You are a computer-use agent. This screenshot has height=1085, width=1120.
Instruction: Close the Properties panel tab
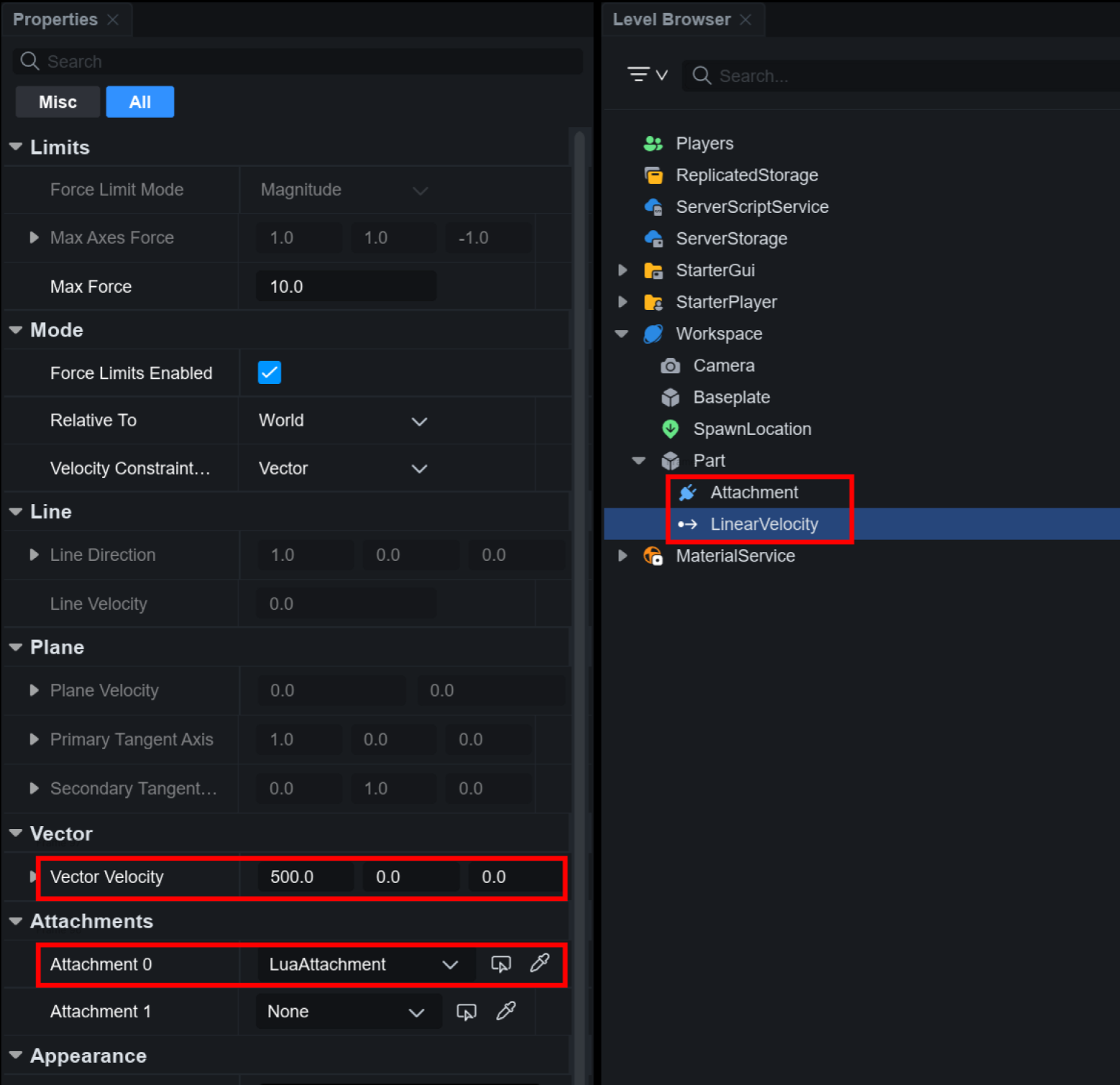(x=113, y=19)
